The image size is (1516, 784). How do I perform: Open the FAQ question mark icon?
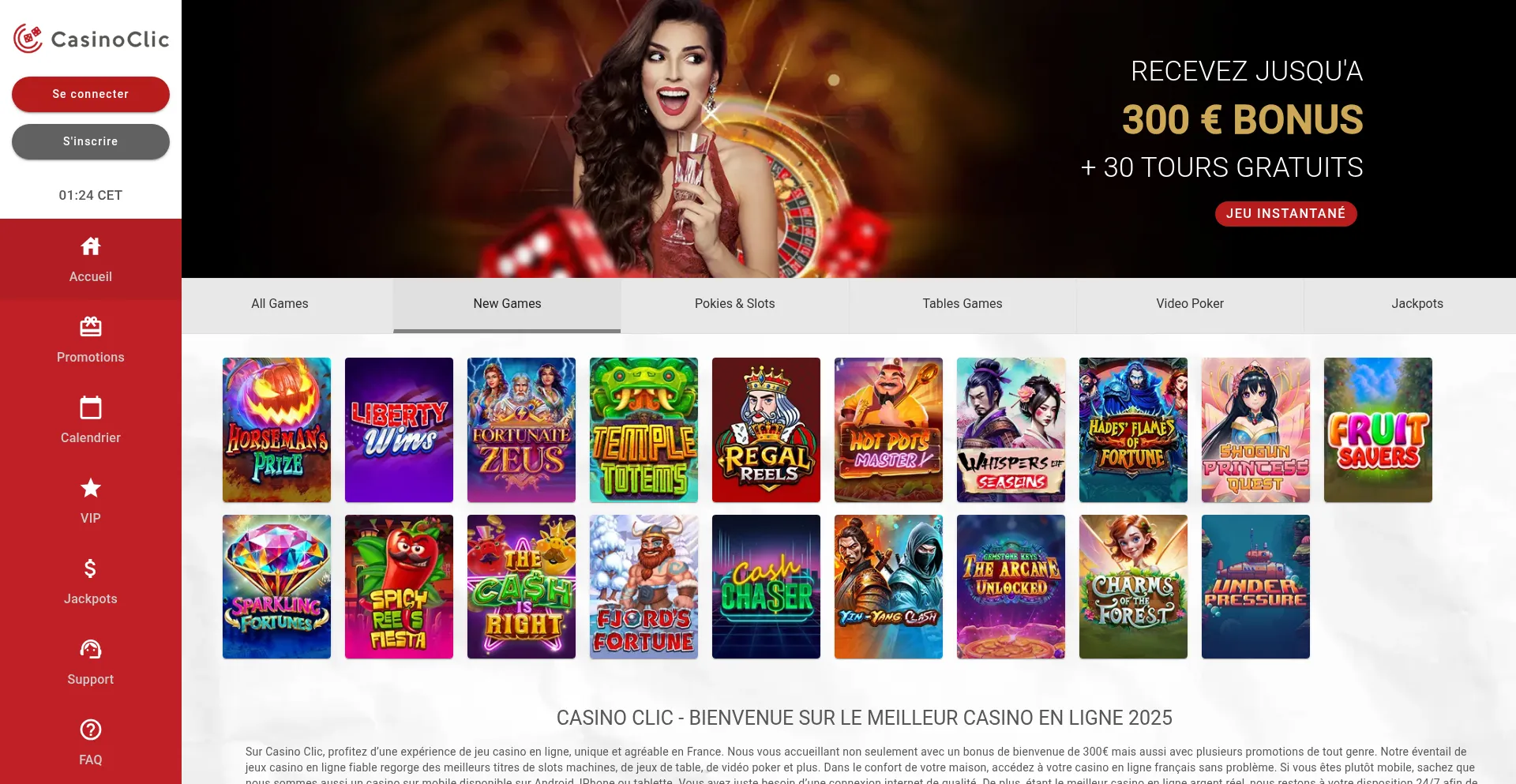pos(91,730)
